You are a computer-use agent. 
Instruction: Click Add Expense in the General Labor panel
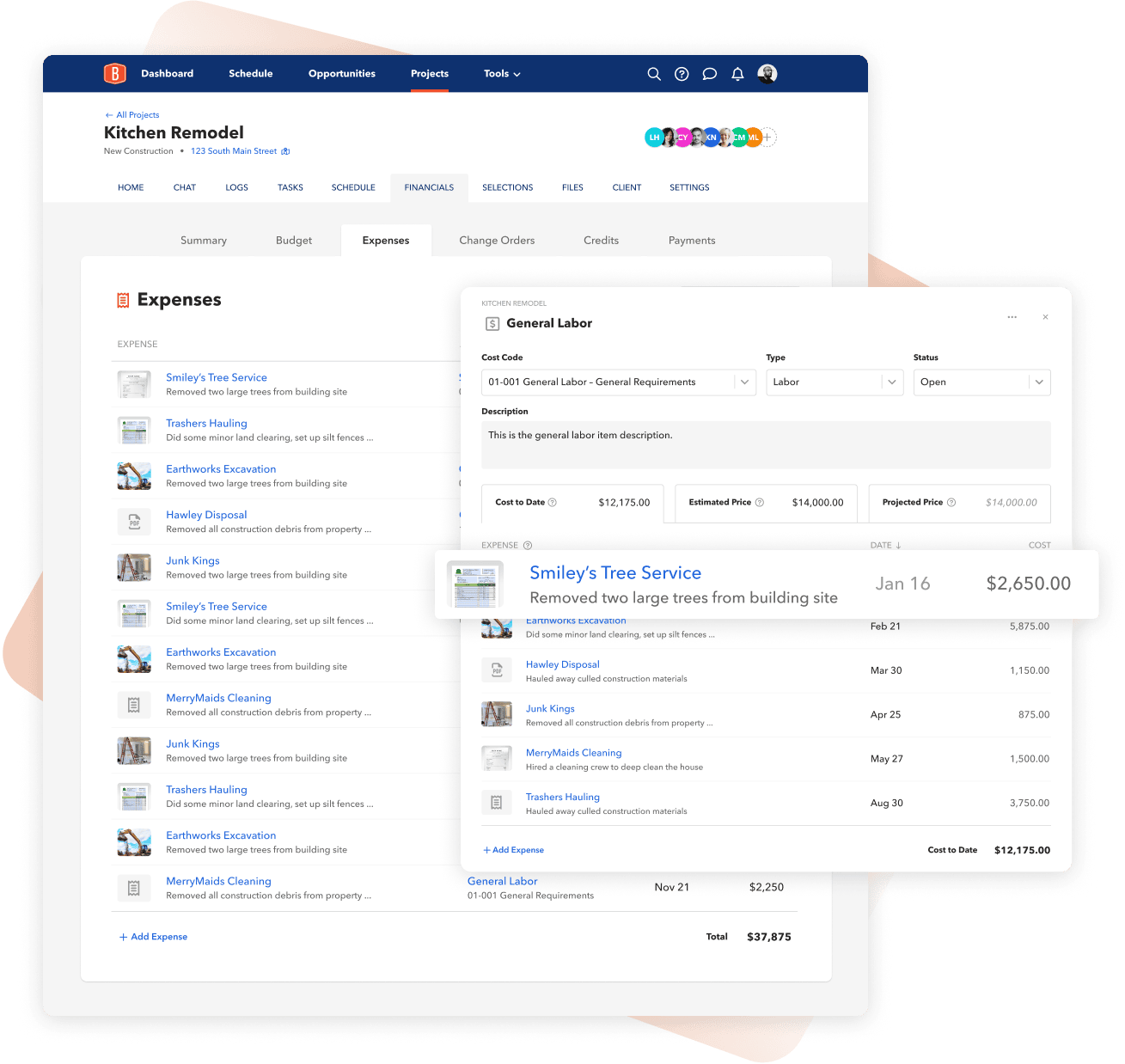click(513, 849)
